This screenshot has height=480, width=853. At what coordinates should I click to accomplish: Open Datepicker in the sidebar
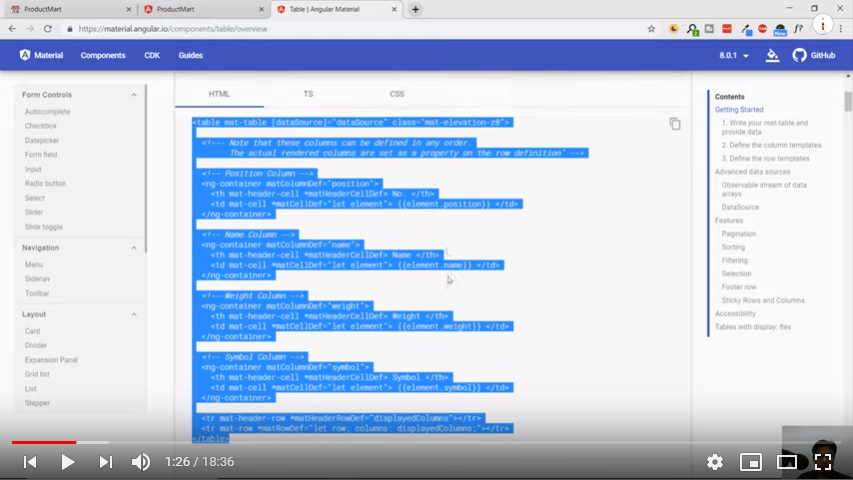coord(44,141)
